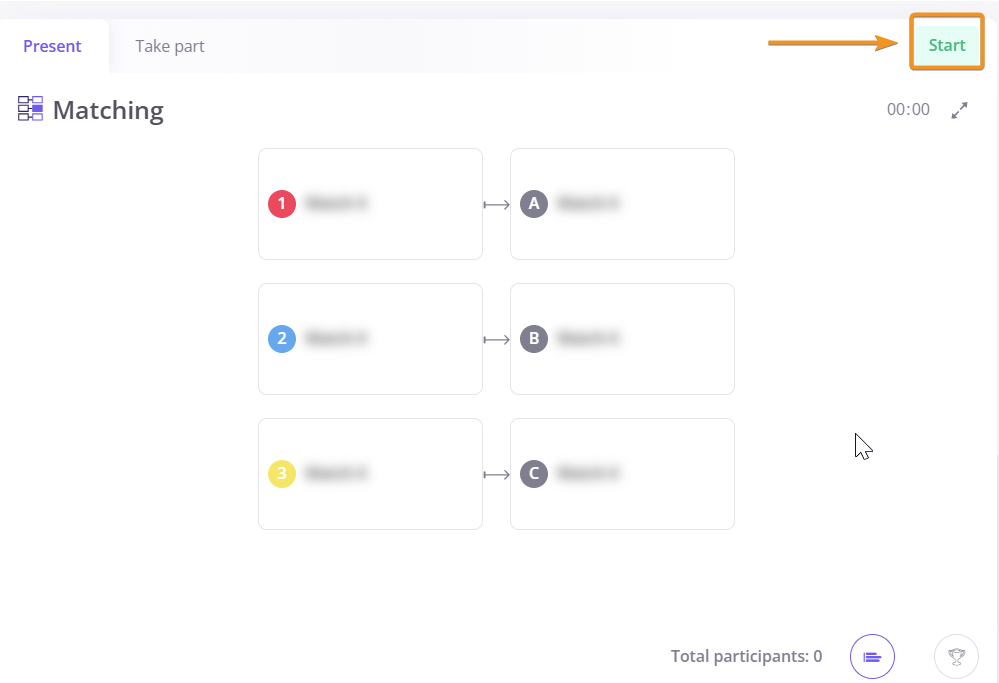Click the arrow linking 1 to A

click(496, 205)
